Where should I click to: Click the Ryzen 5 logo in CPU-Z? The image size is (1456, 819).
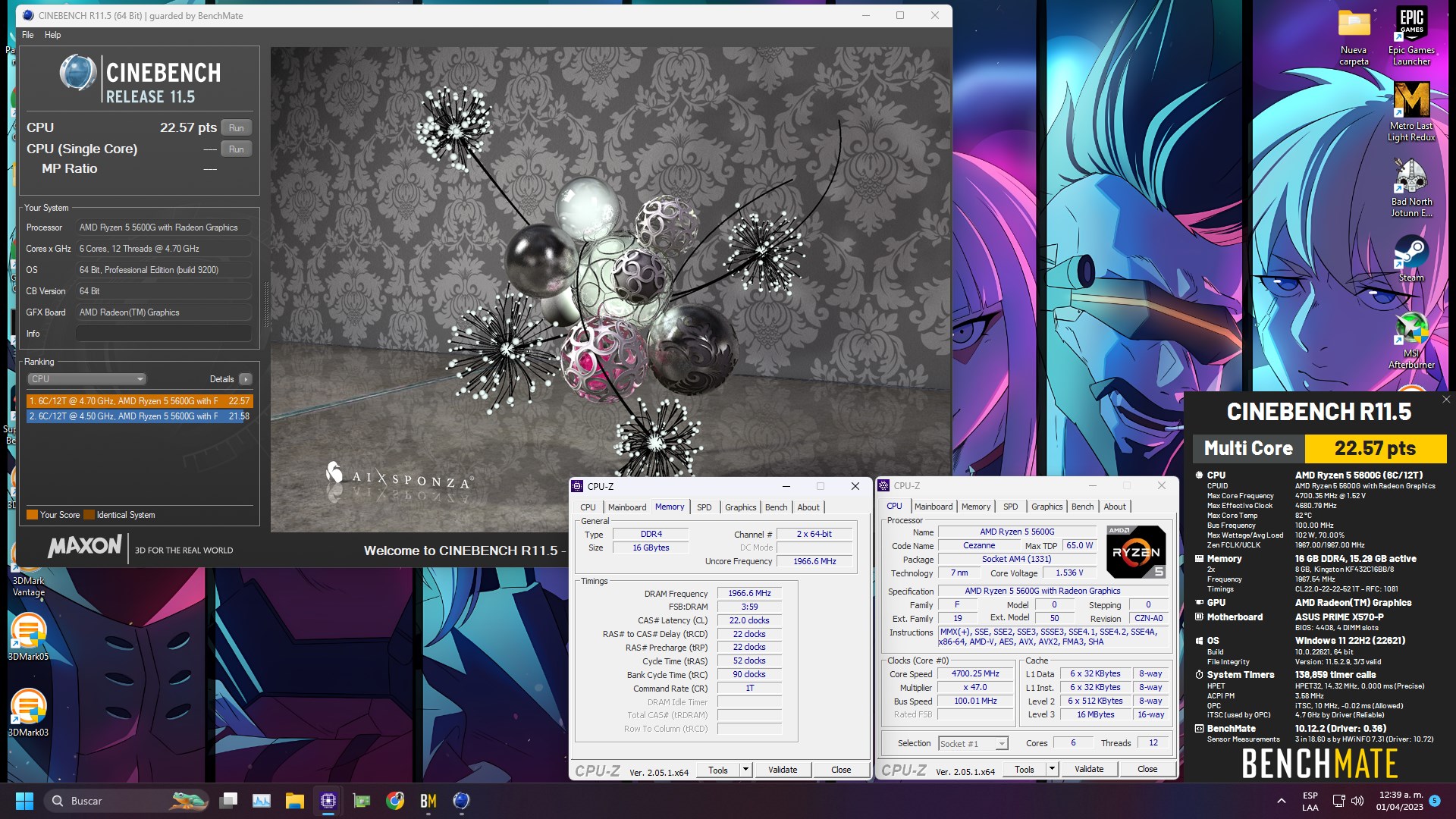(1136, 551)
